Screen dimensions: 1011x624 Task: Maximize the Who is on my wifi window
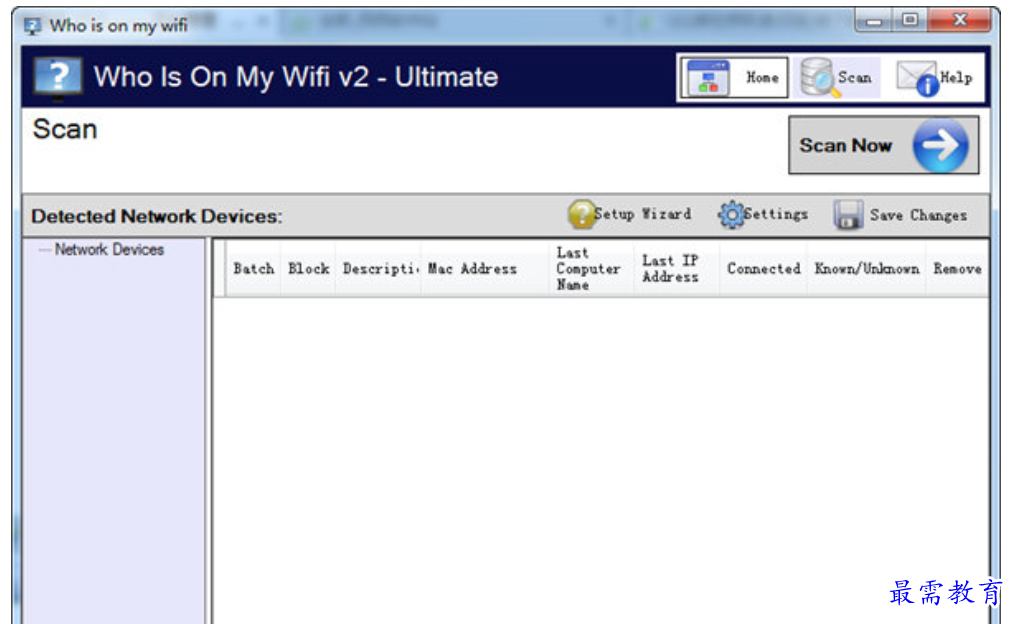pos(910,20)
